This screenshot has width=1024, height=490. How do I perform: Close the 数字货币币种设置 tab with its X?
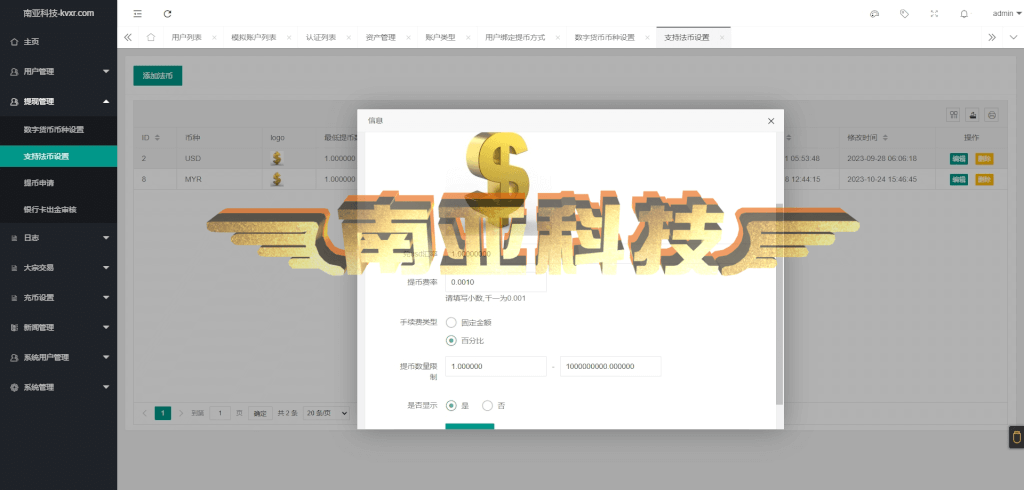point(647,38)
